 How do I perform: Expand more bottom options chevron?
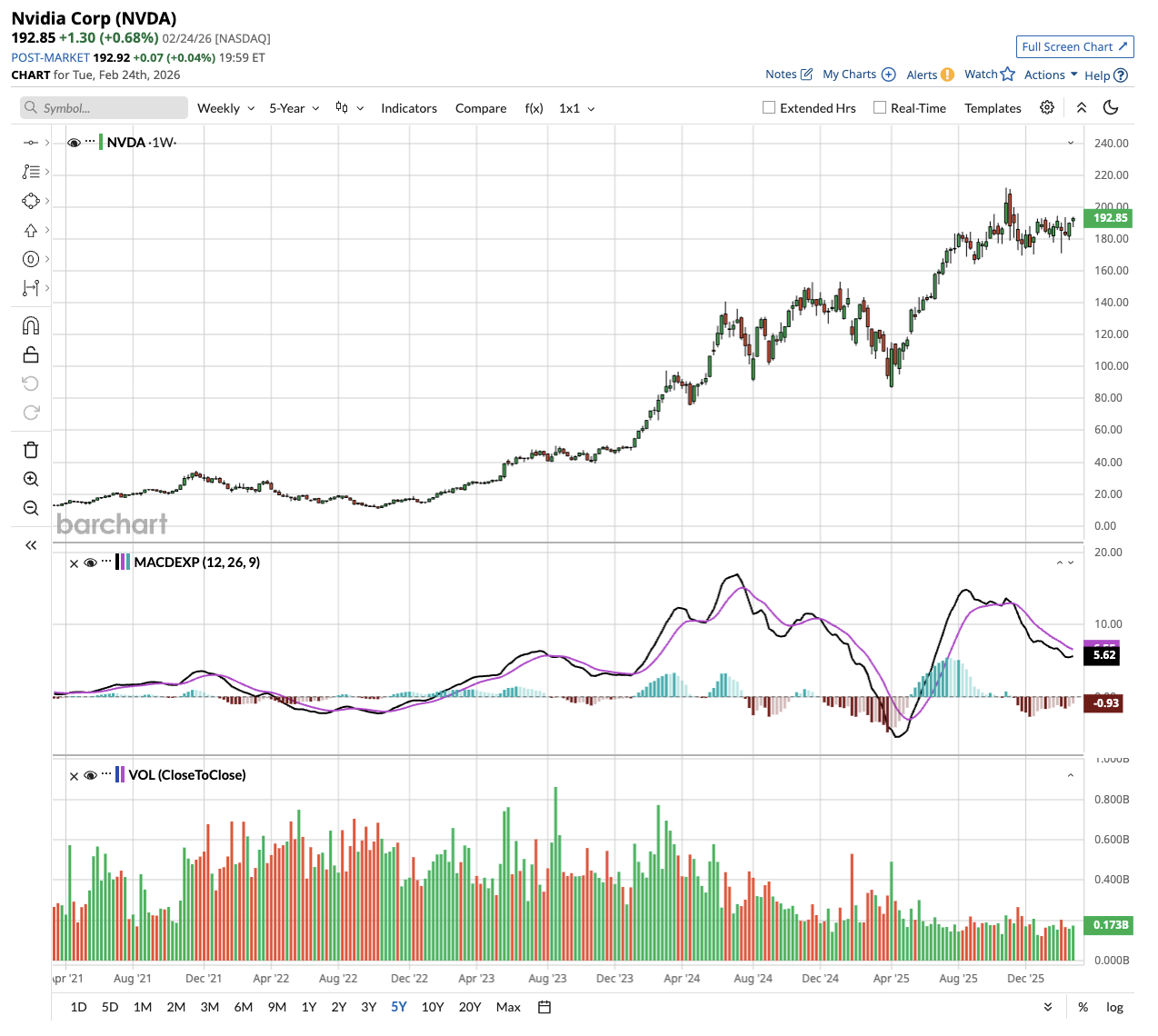[x=1048, y=1007]
